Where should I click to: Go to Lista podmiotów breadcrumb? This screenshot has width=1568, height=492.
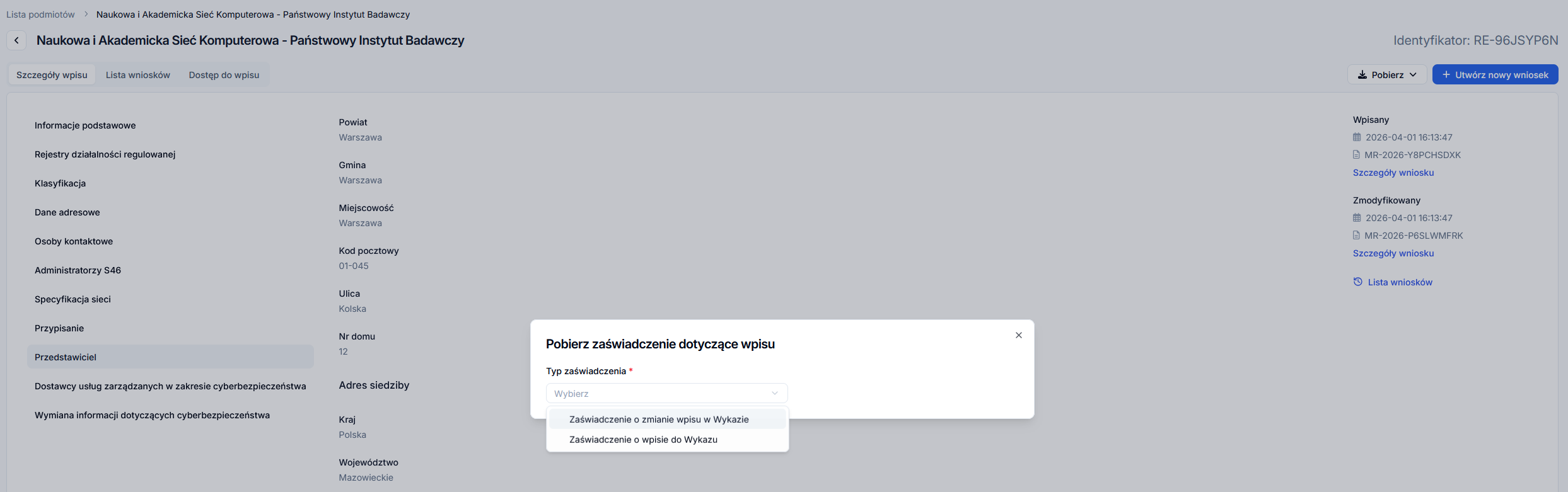(x=40, y=14)
